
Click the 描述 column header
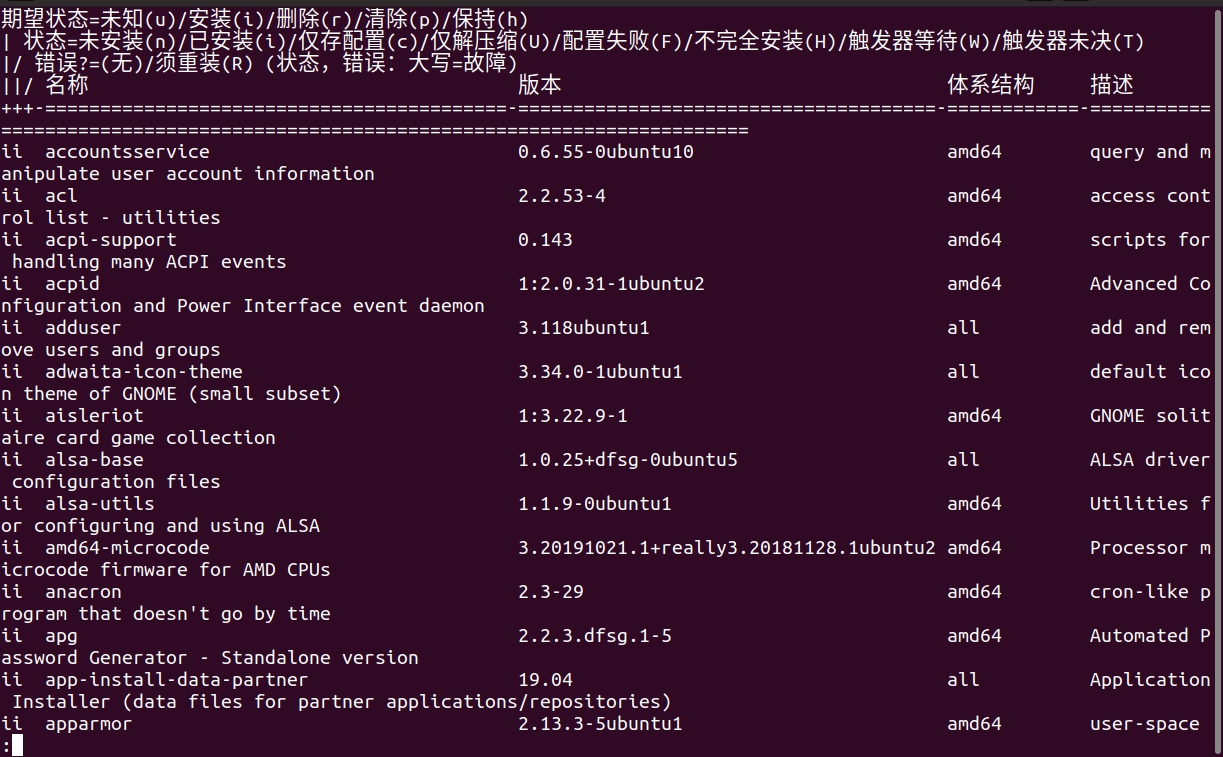coord(1112,85)
